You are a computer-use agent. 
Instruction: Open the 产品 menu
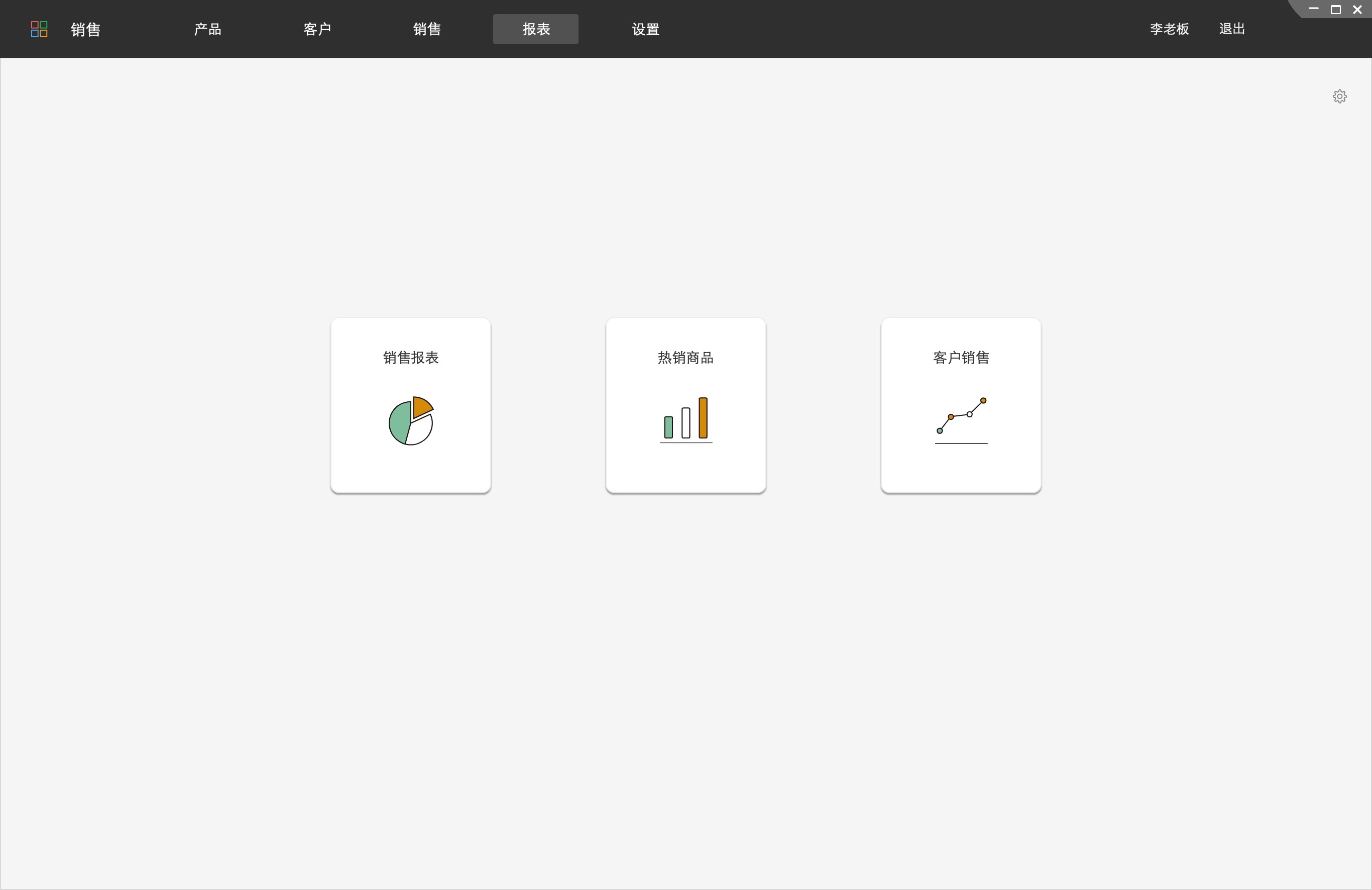207,29
